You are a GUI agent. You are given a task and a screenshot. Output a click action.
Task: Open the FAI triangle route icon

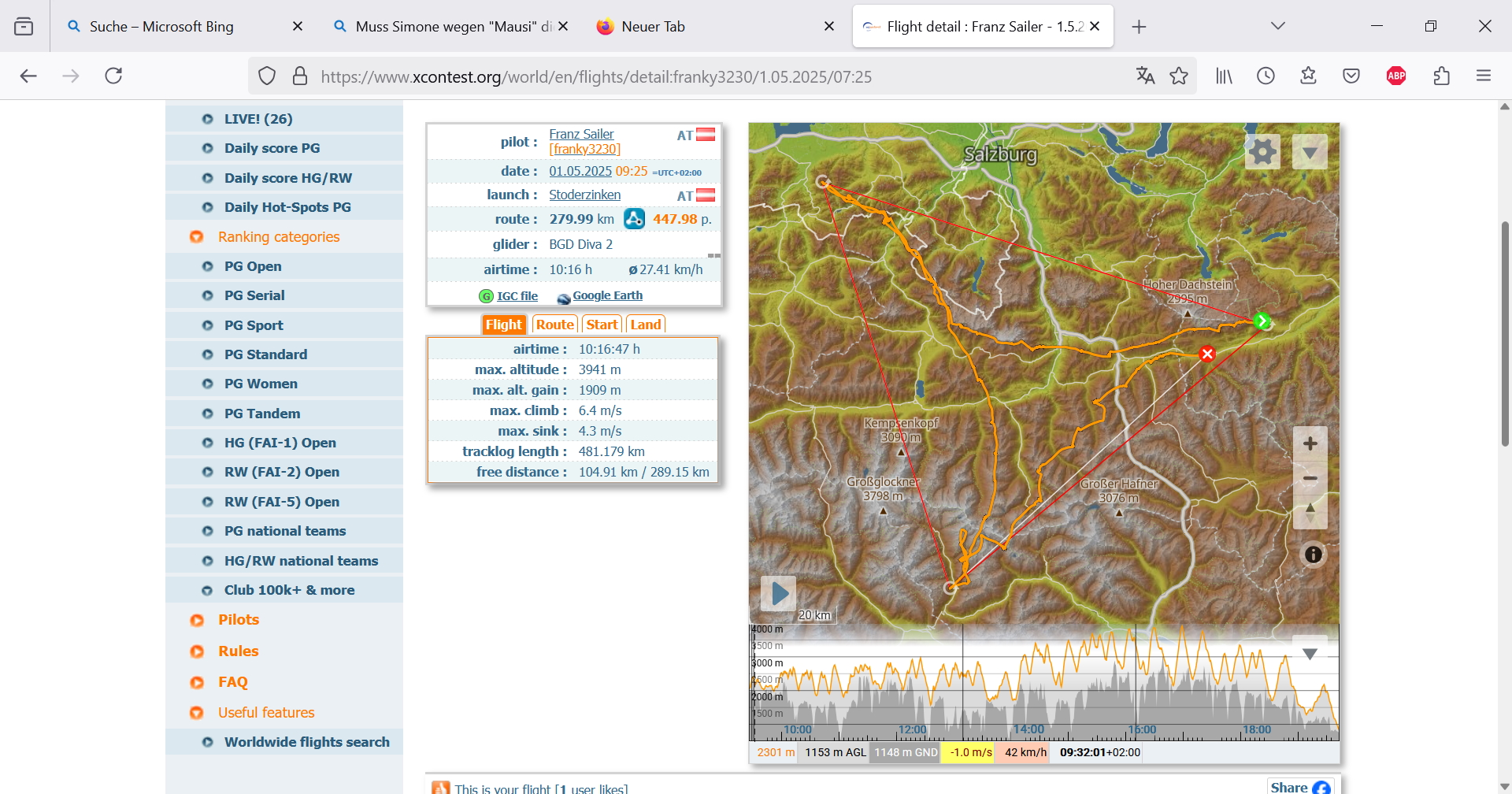634,219
